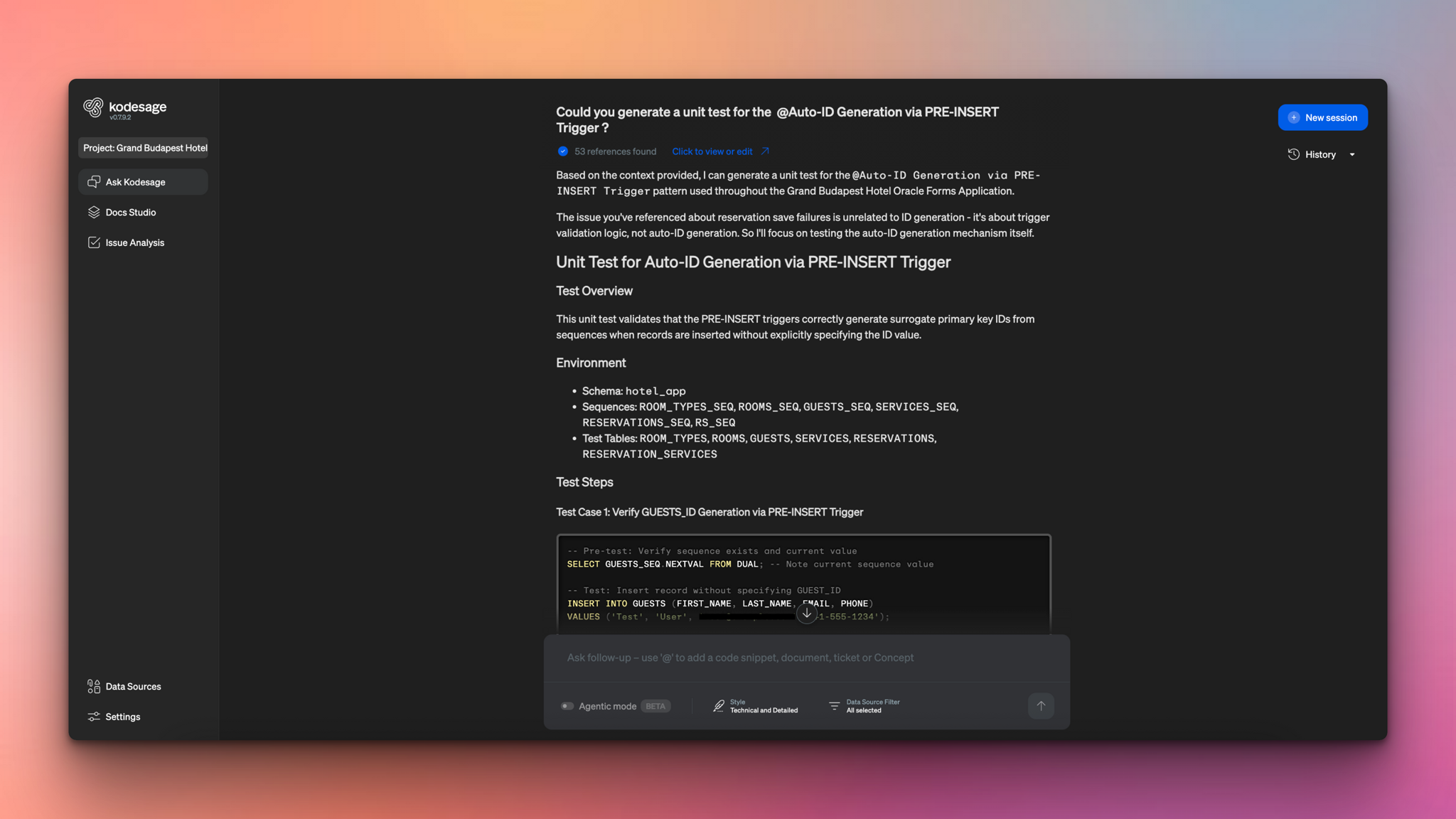Open Data Sources icon
This screenshot has height=819, width=1456.
coord(94,686)
